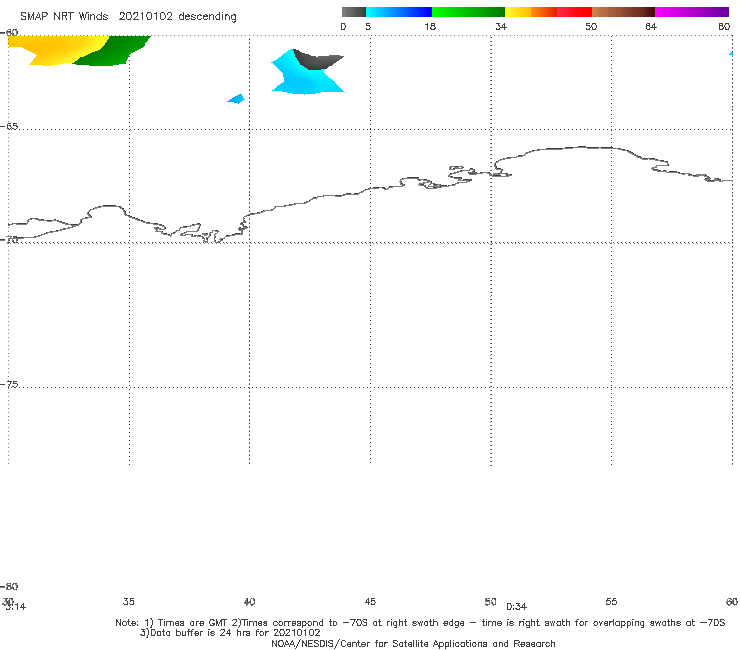
Task: Click the gray 0–5 segment of the color bar
Action: coord(353,12)
